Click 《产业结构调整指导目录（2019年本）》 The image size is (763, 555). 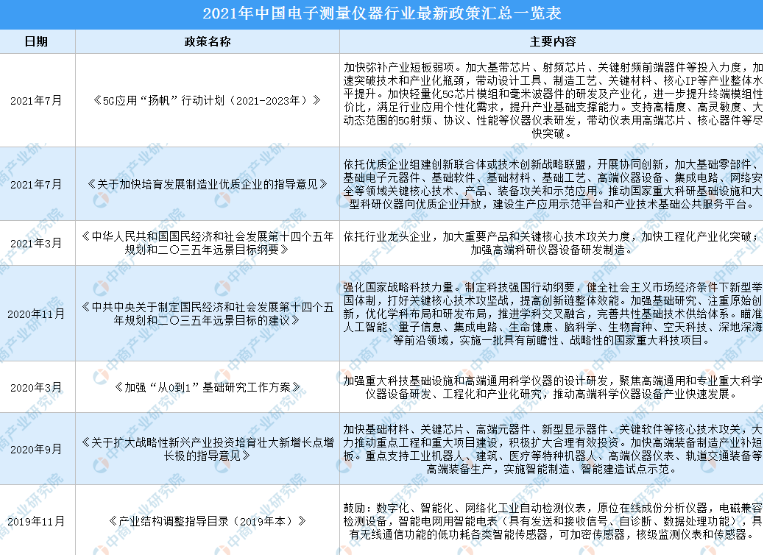pos(207,521)
